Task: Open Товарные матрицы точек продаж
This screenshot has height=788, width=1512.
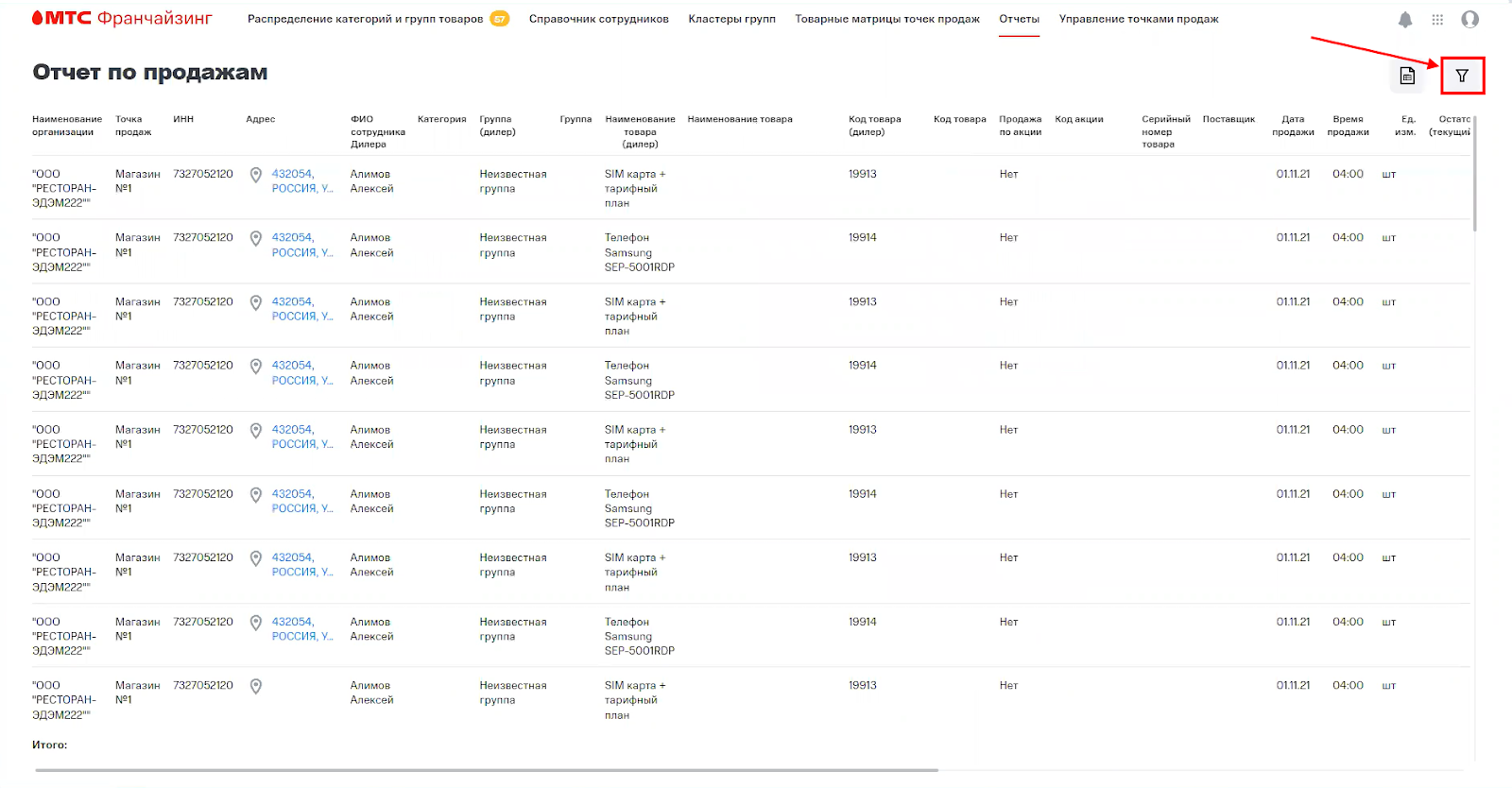Action: point(887,19)
